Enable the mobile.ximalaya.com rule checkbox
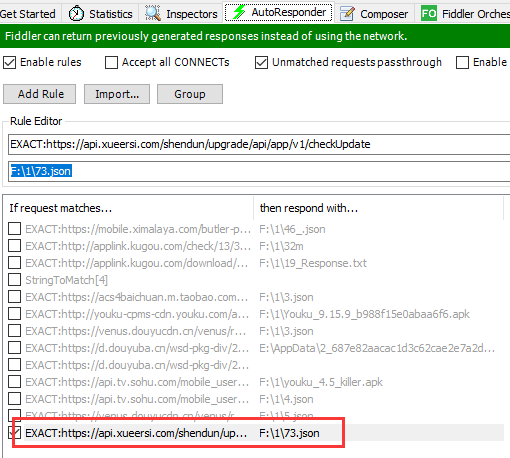This screenshot has width=510, height=458. (14, 229)
